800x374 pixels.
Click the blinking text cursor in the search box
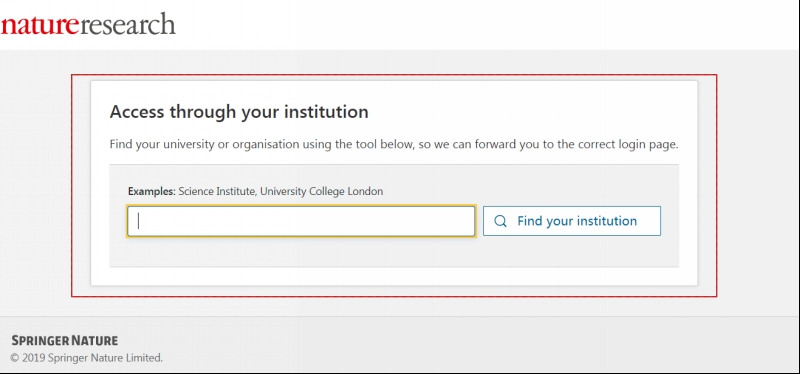coord(138,221)
